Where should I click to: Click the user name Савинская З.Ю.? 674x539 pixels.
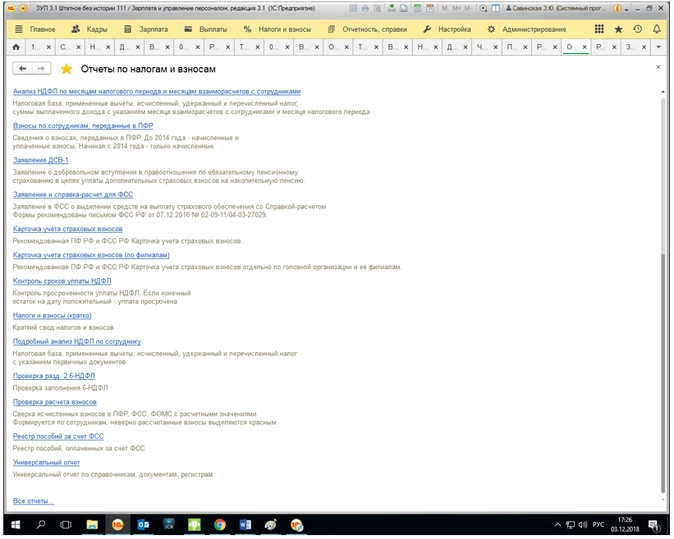pos(558,8)
